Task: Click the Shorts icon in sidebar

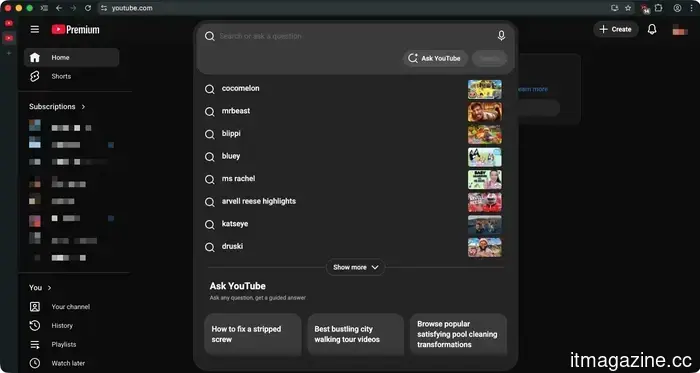Action: (35, 76)
